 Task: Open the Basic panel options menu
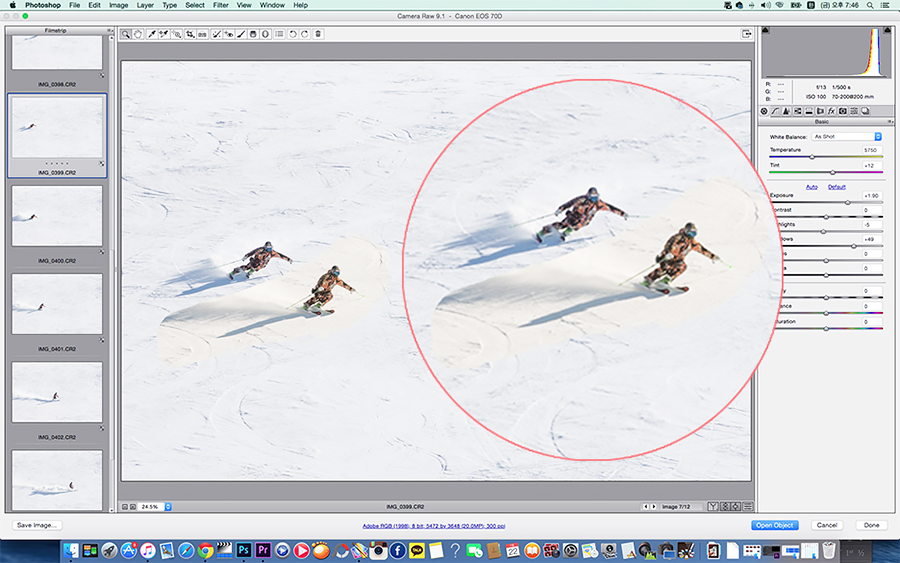coord(890,122)
